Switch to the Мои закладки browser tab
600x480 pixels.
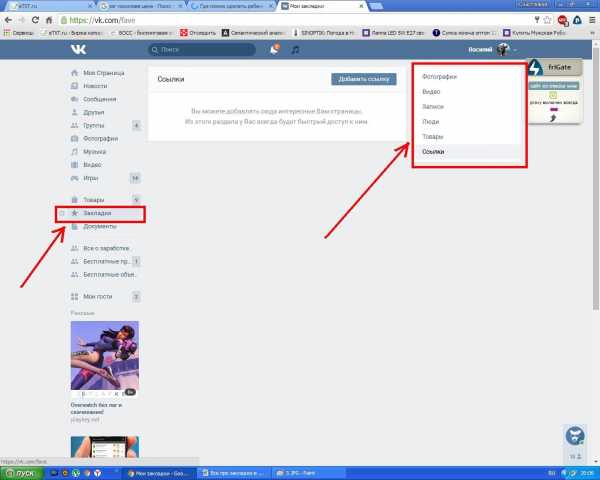coord(321,6)
